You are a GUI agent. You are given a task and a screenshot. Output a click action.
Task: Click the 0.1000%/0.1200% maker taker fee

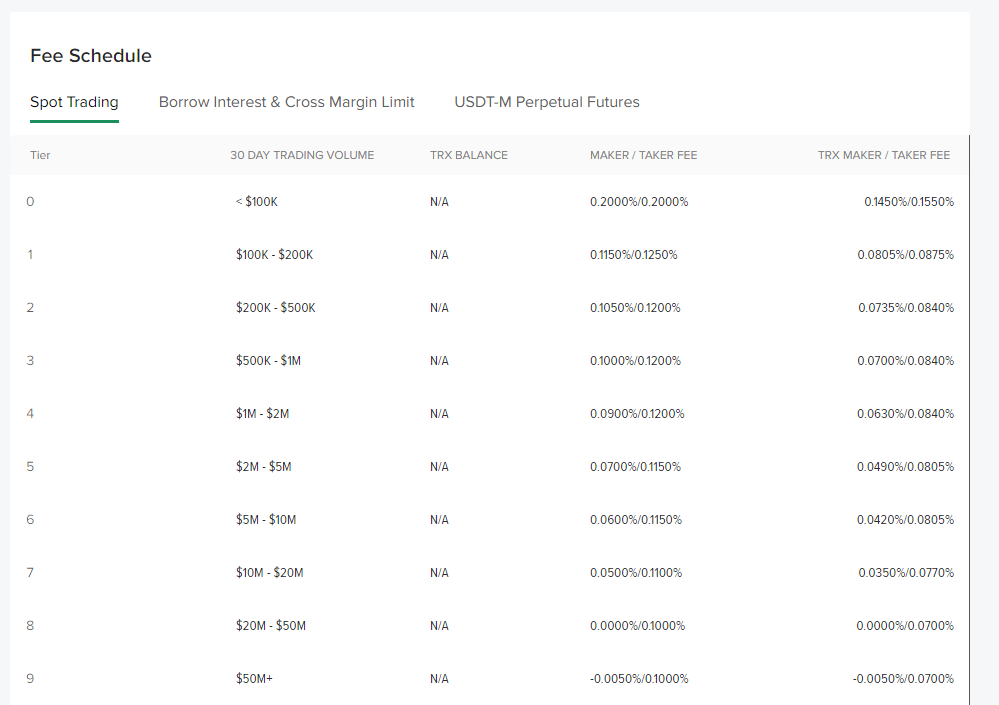pos(637,360)
